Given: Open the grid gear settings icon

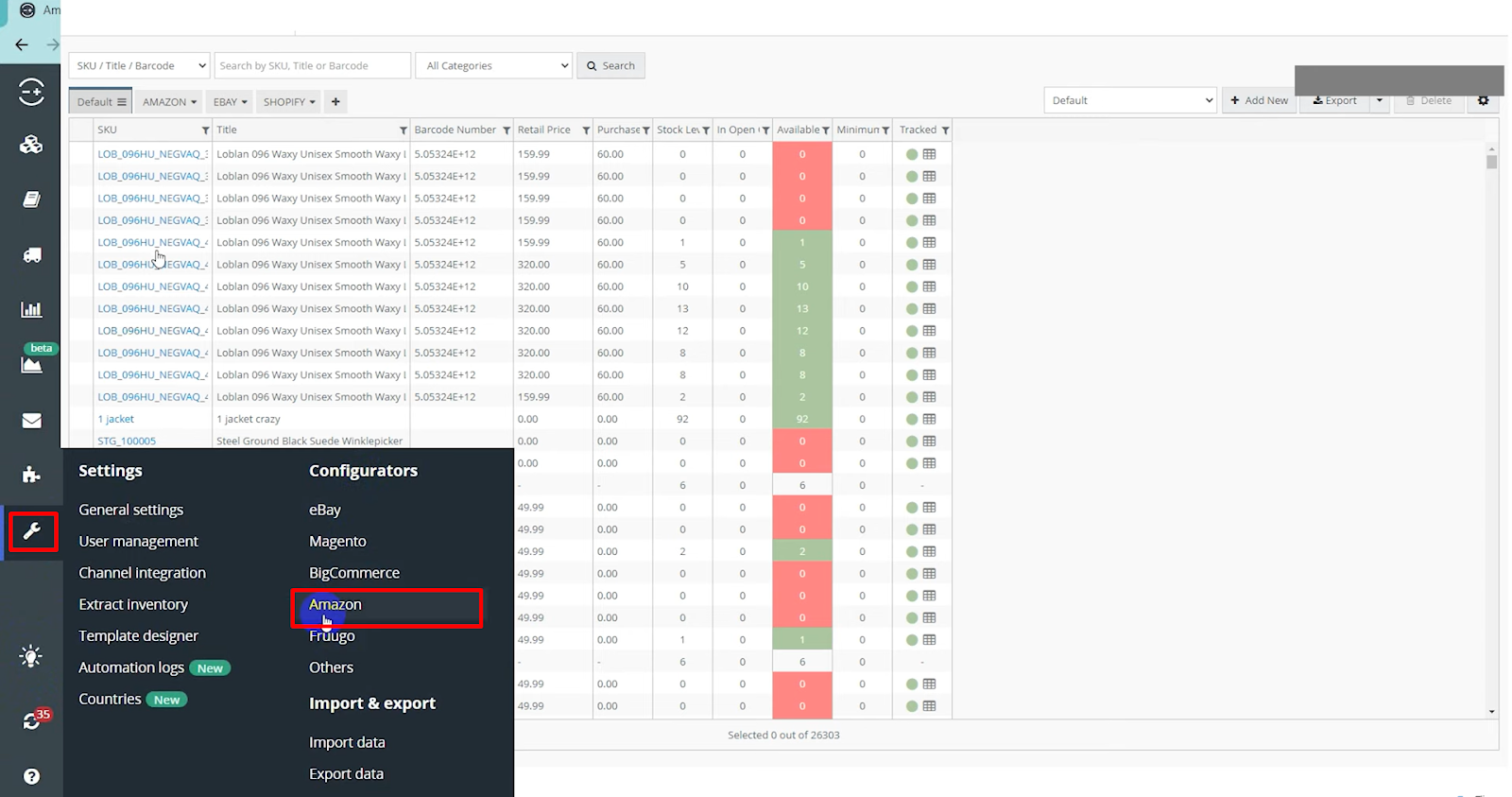Looking at the screenshot, I should [x=1484, y=100].
